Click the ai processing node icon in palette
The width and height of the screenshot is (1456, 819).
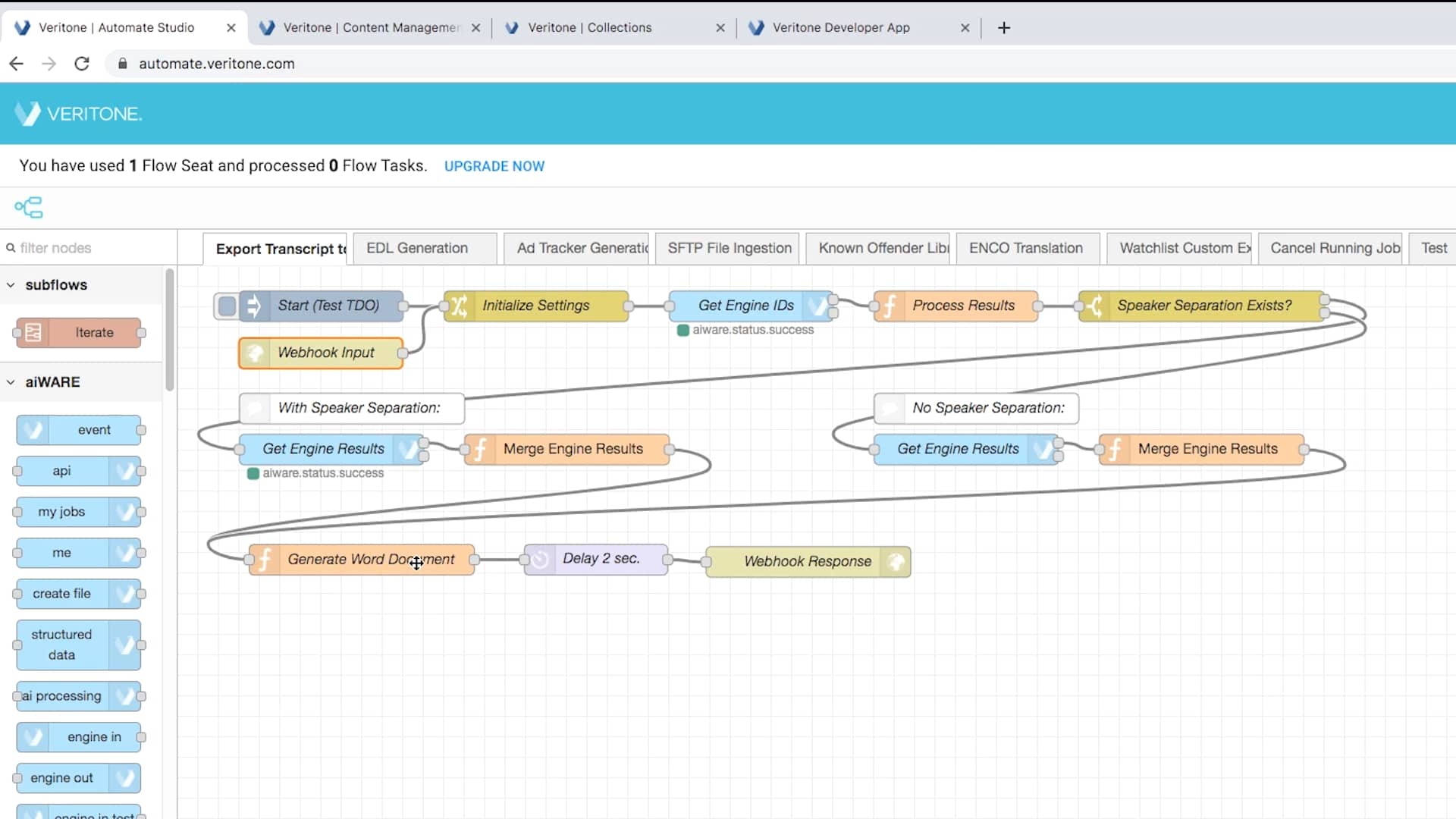click(x=124, y=696)
